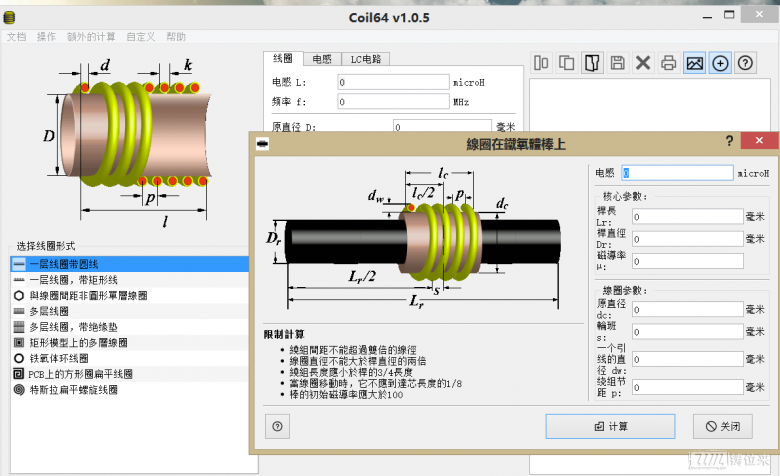Open the 额外的计算 menu

coord(91,37)
